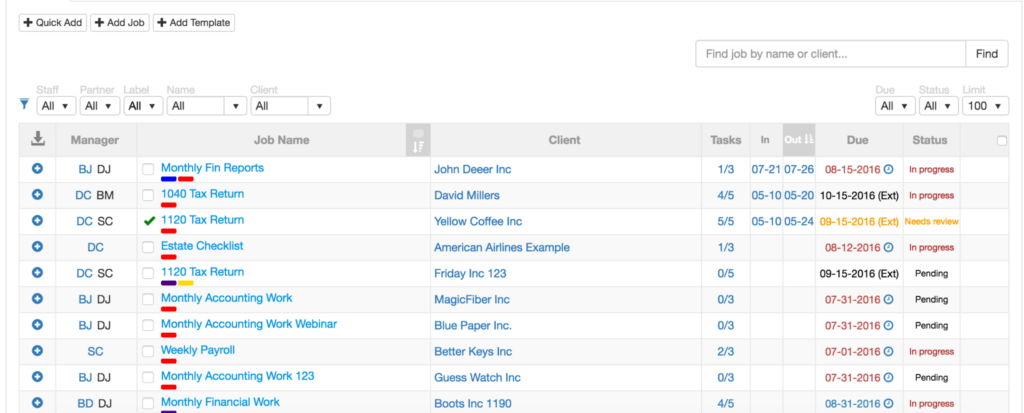This screenshot has height=413, width=1024.
Task: Tick the Monthly Accounting Work 123 checkbox
Action: pos(149,377)
